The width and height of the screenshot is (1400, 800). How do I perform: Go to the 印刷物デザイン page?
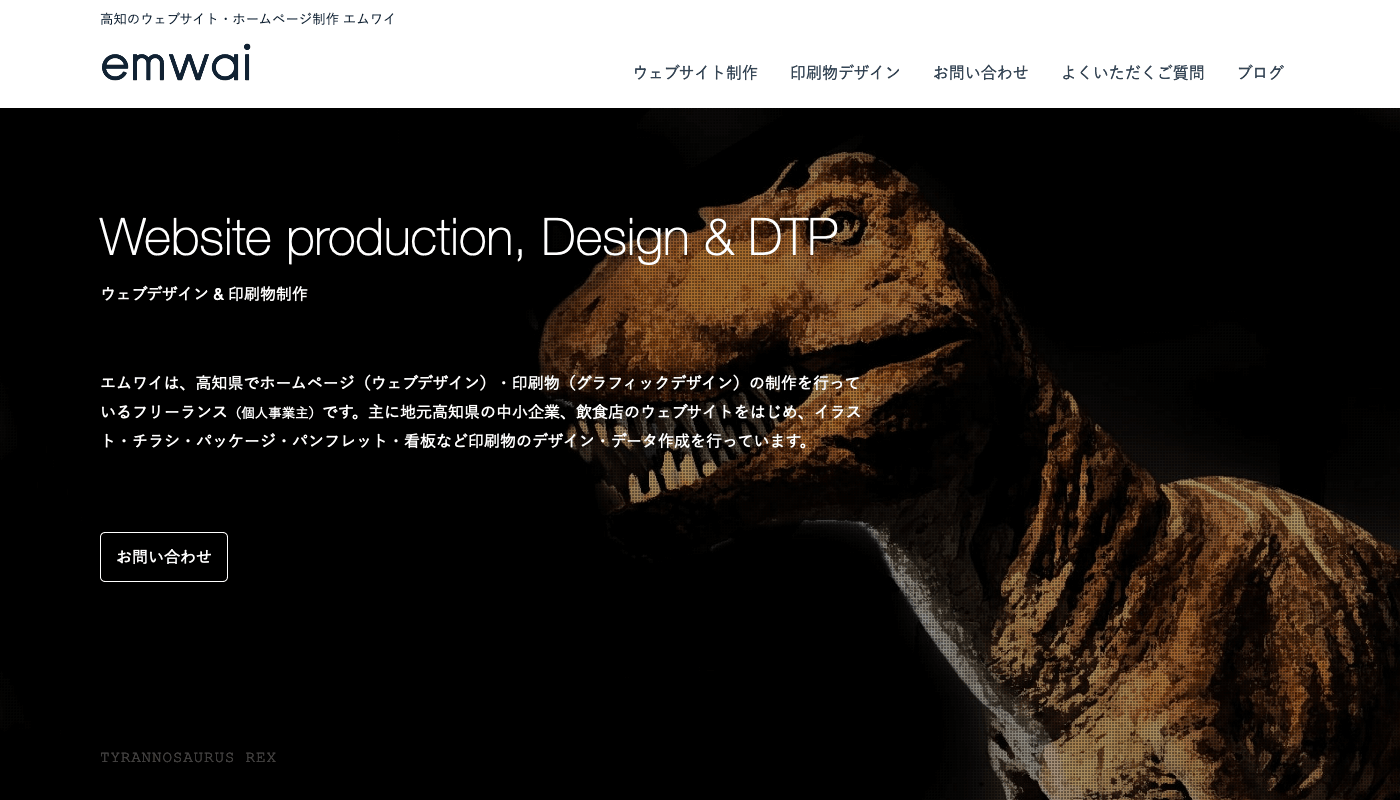pos(845,73)
